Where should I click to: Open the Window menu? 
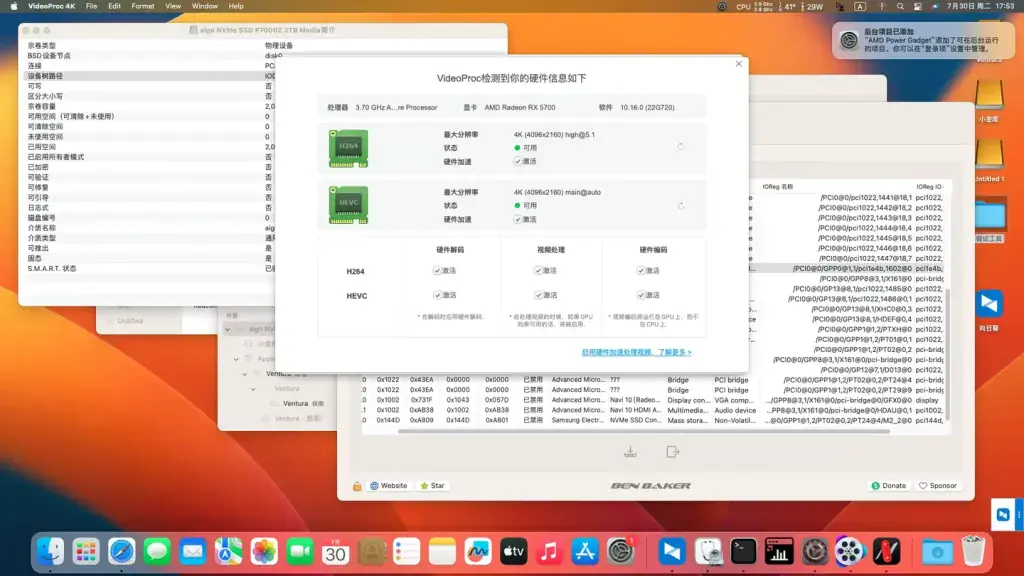click(x=204, y=7)
